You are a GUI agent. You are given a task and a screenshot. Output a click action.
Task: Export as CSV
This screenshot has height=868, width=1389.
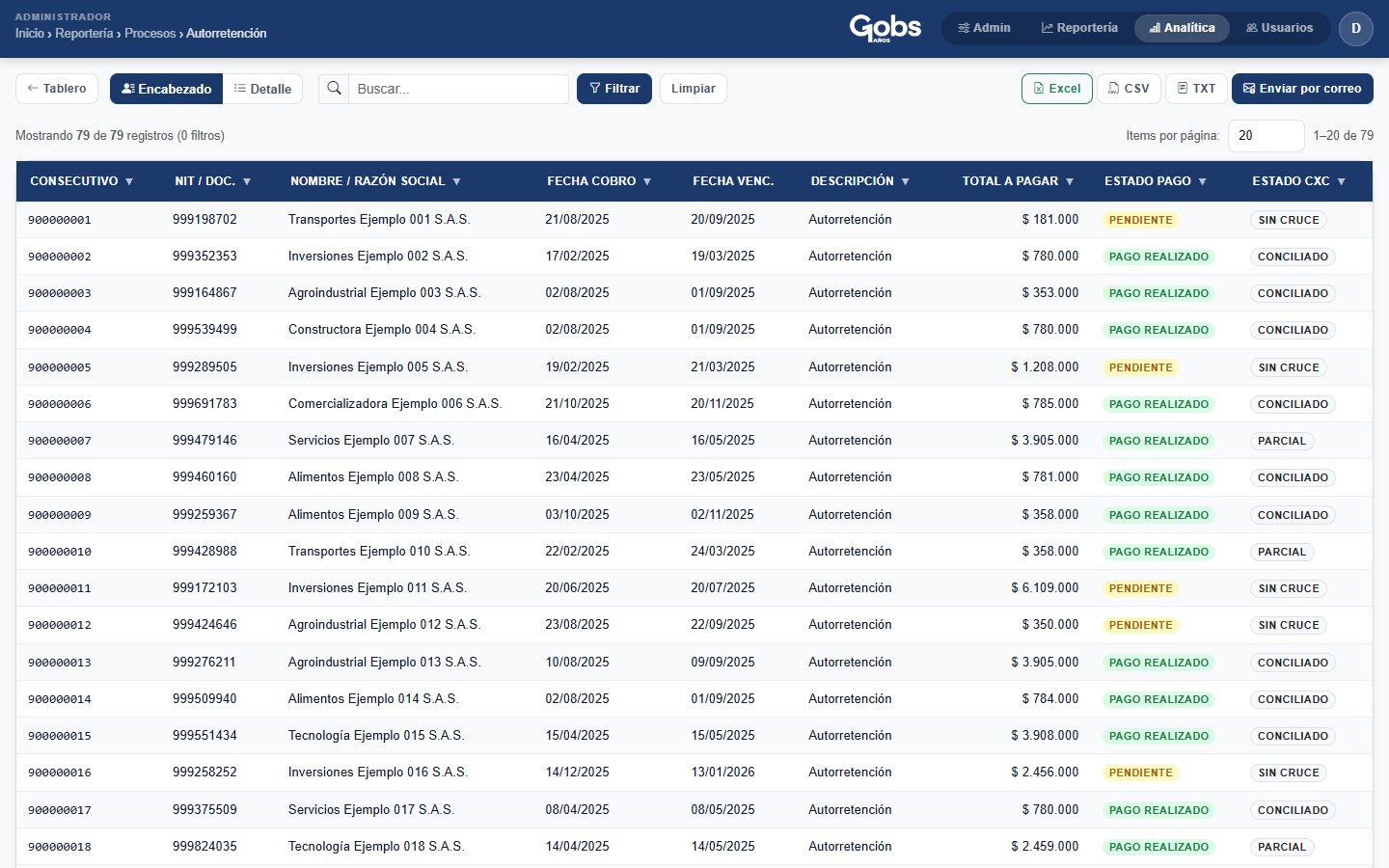(x=1129, y=89)
